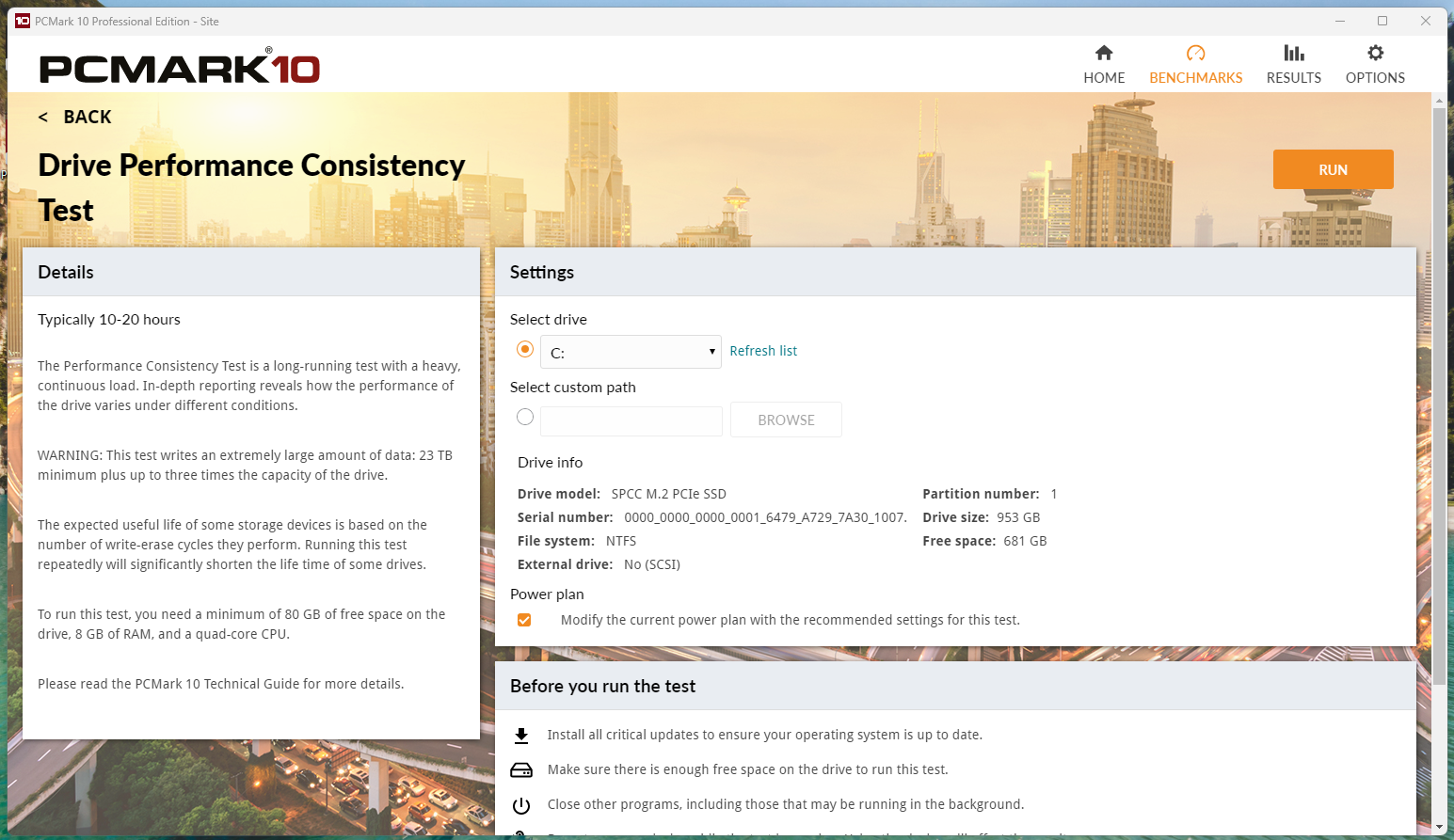The height and width of the screenshot is (840, 1454).
Task: Click the External drive value No (SCSI)
Action: coord(652,564)
